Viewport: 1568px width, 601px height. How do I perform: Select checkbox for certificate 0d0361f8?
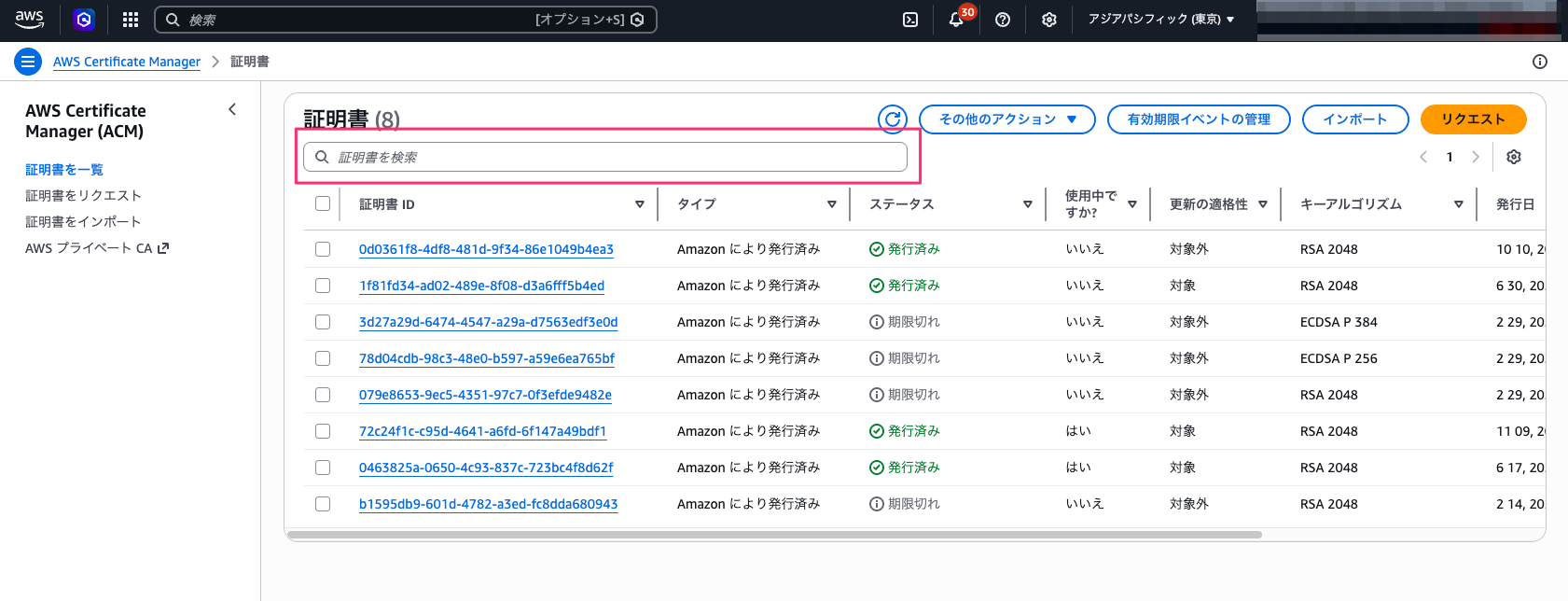323,249
